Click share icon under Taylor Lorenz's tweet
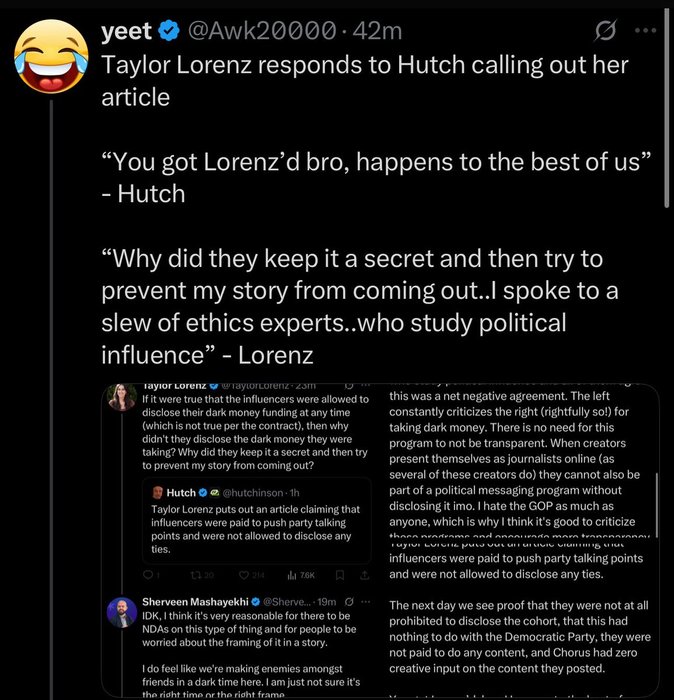674x700 pixels. click(364, 575)
